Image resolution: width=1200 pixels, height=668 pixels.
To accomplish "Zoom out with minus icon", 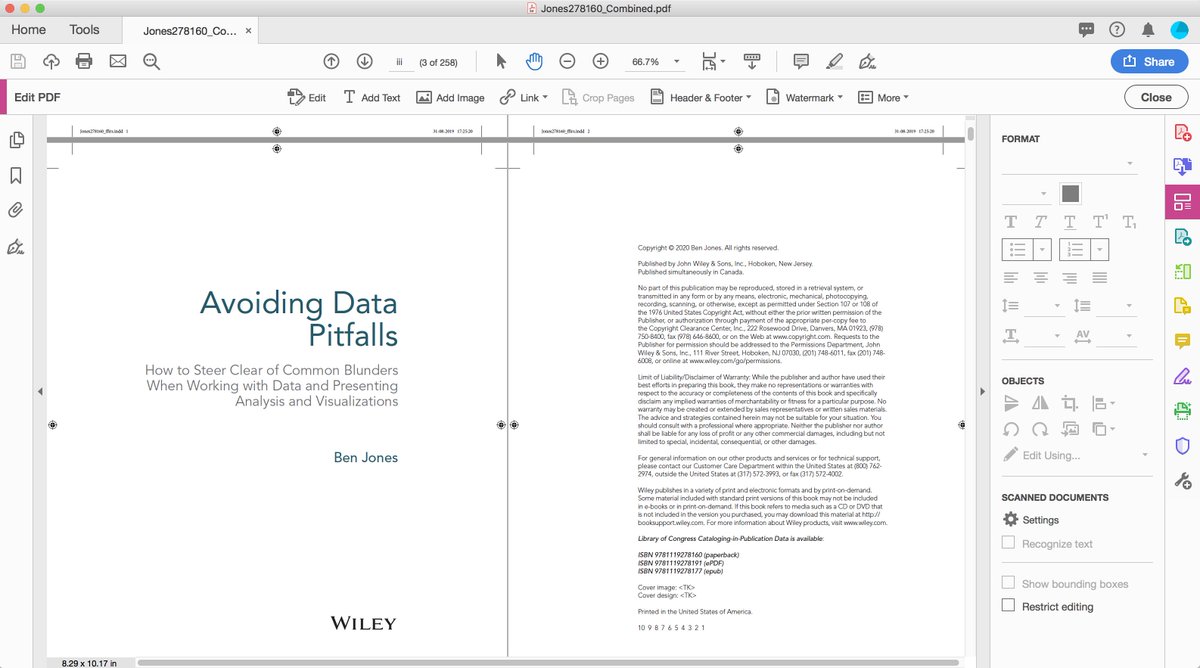I will (567, 61).
